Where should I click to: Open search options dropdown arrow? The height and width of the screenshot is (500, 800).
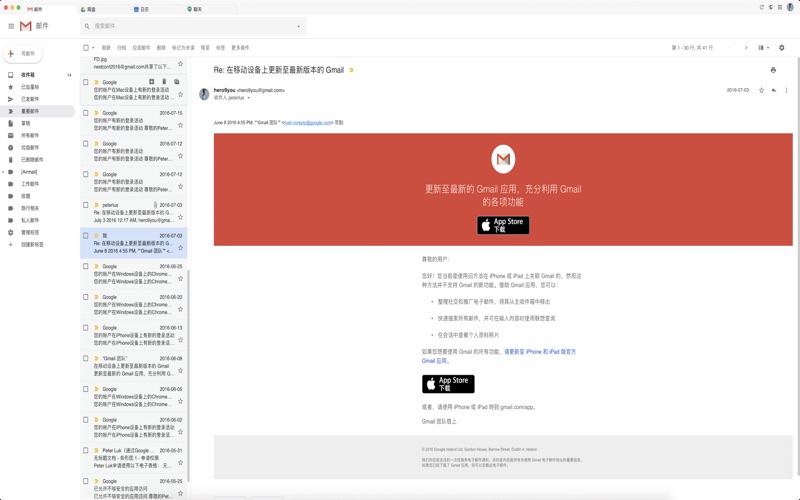click(298, 27)
